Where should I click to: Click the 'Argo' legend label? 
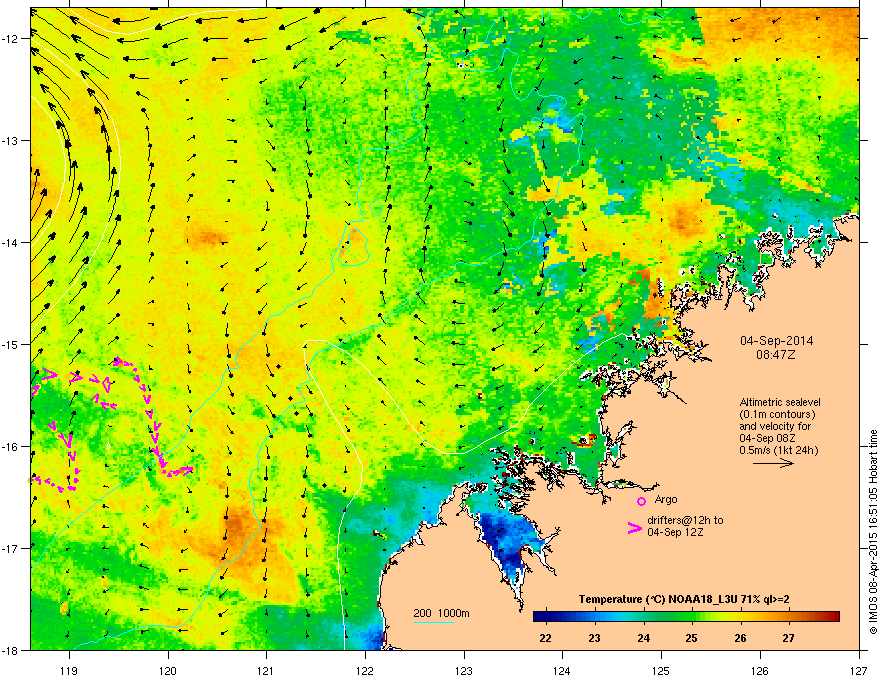(666, 499)
